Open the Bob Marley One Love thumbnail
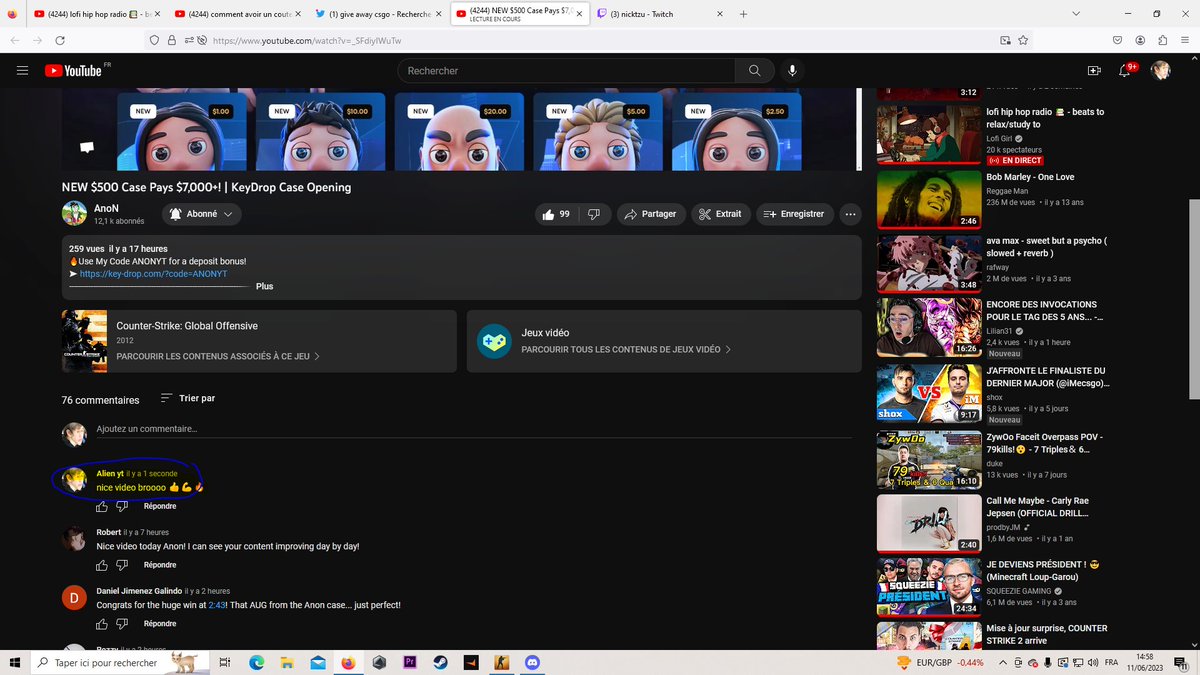This screenshot has width=1200, height=675. pyautogui.click(x=927, y=199)
